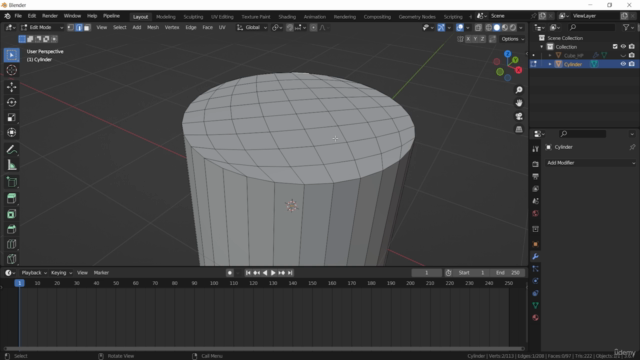Open the timeline Marker menu

[101, 273]
